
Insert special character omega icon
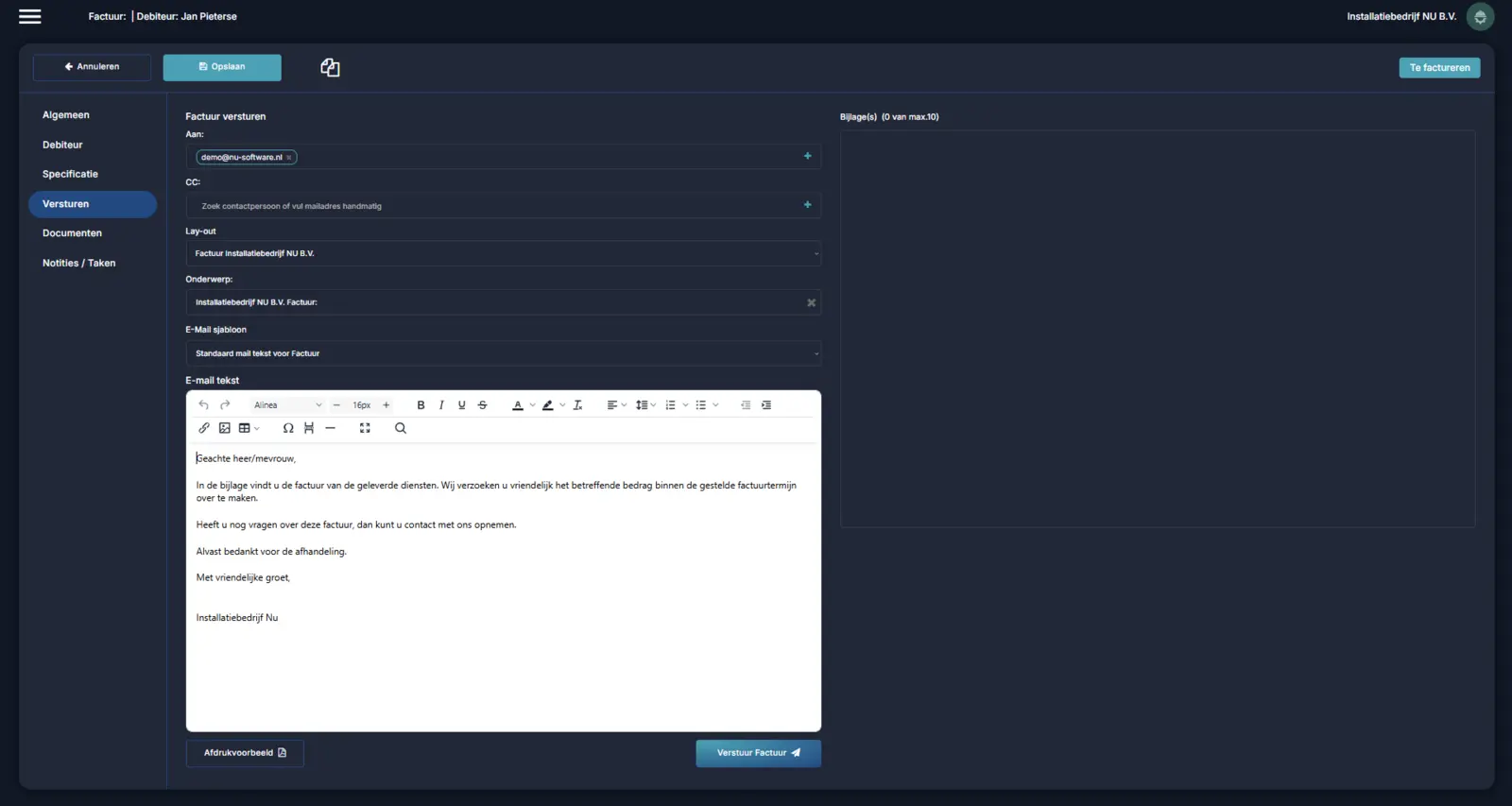[288, 428]
